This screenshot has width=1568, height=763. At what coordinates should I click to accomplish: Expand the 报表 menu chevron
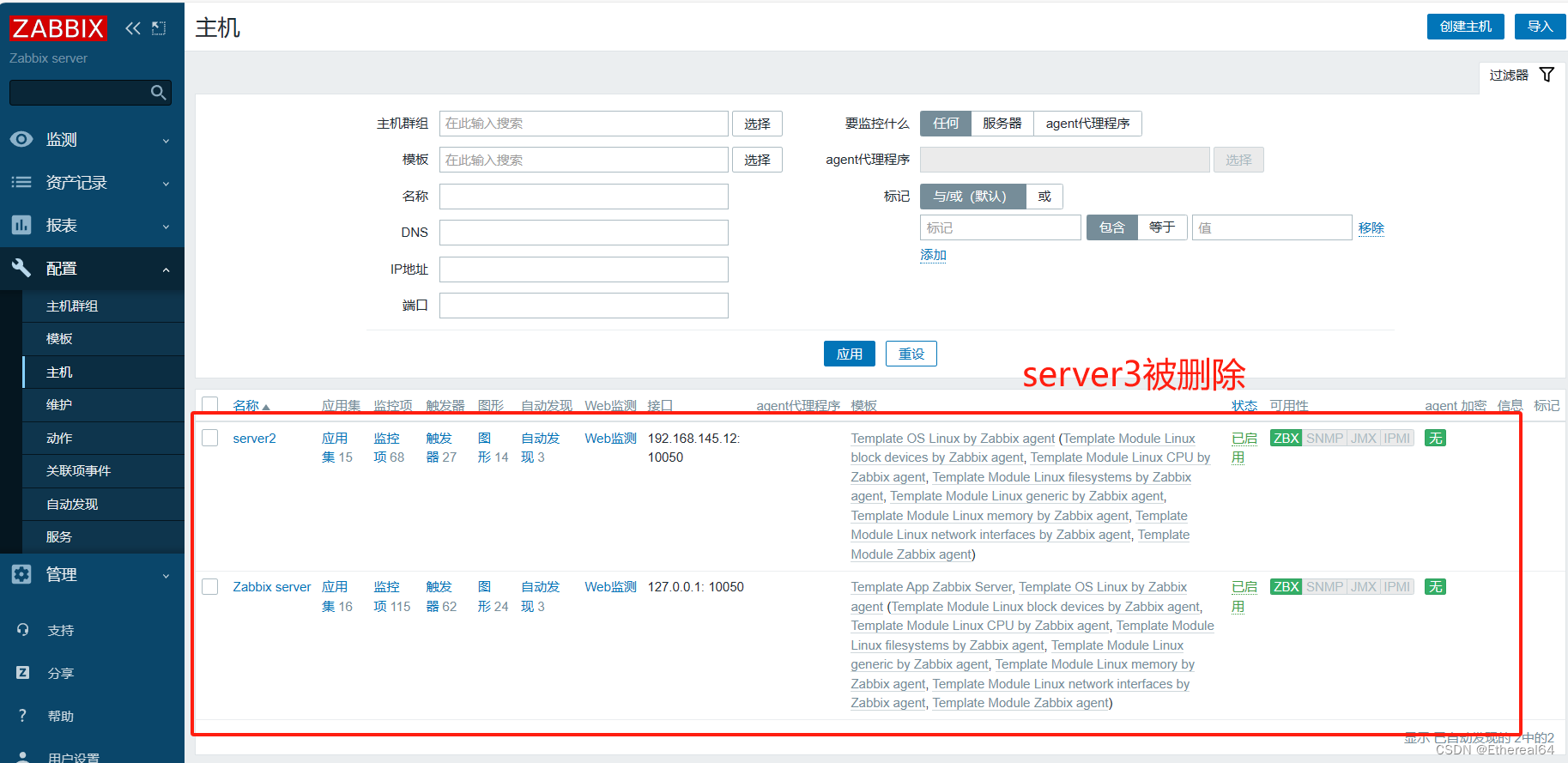pyautogui.click(x=166, y=227)
